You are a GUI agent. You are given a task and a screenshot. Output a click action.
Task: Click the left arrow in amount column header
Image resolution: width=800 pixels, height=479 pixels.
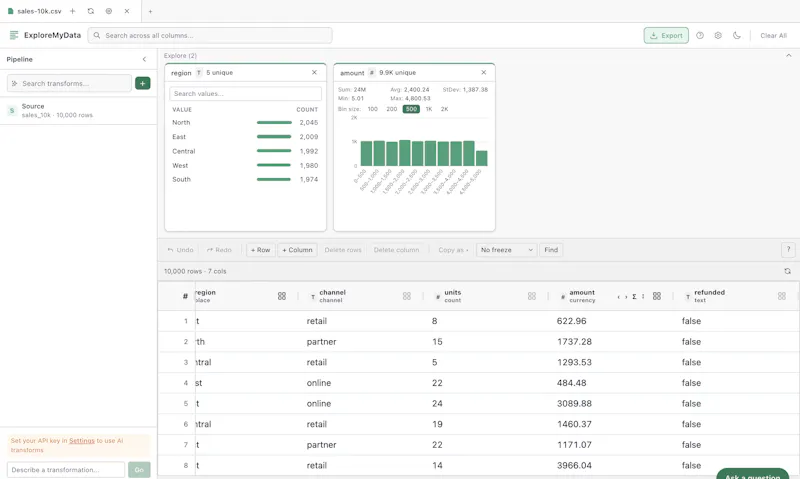click(x=618, y=296)
